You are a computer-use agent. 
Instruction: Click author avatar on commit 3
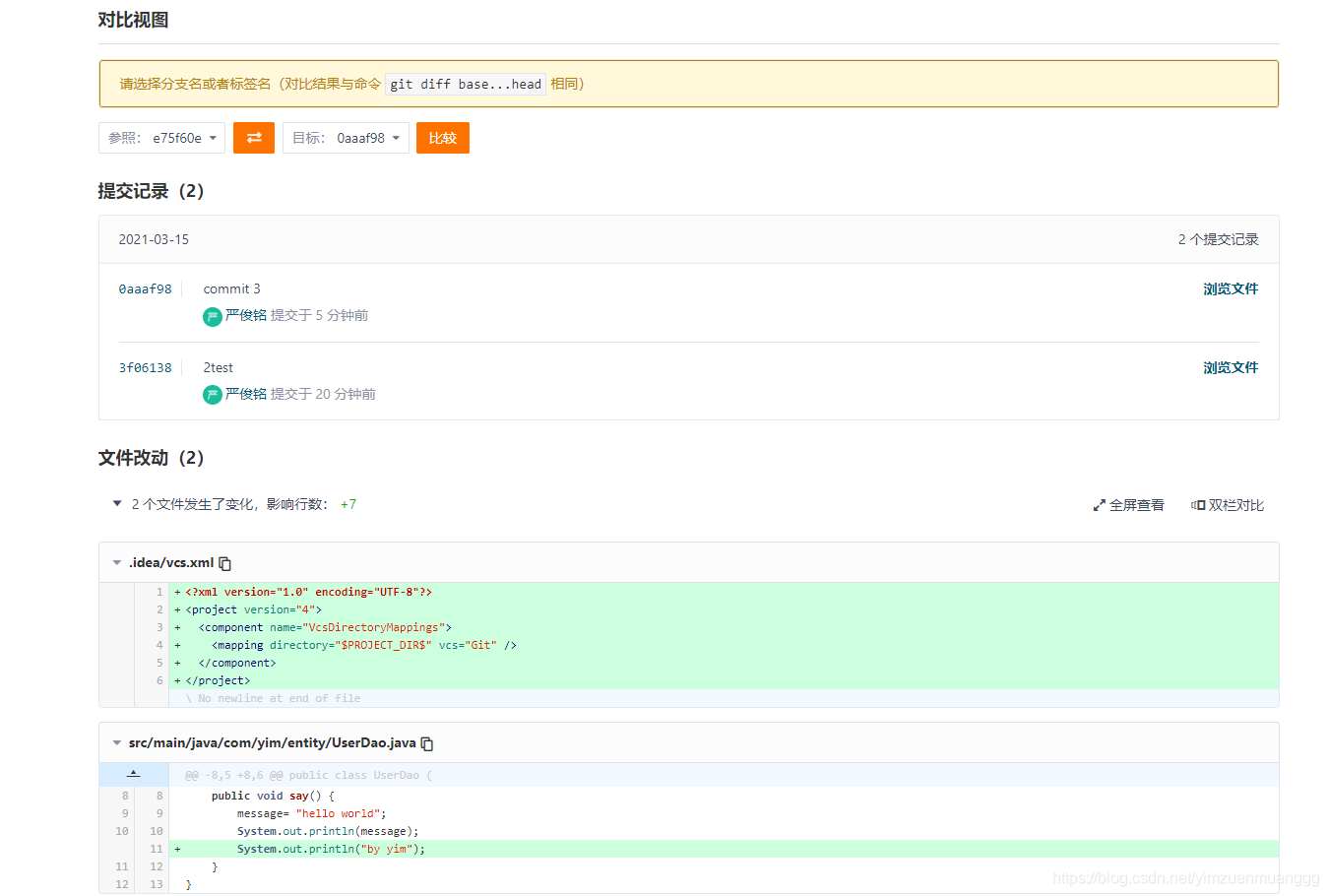[x=213, y=316]
